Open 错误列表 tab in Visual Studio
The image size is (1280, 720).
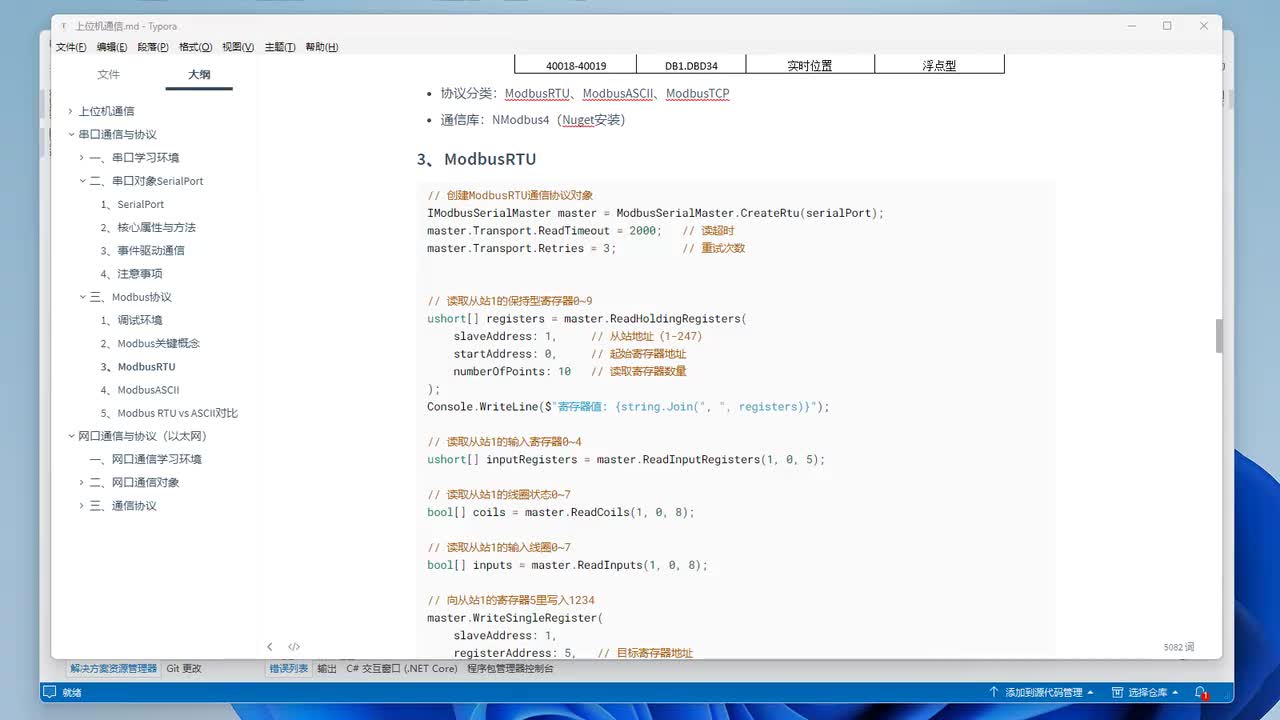tap(289, 668)
